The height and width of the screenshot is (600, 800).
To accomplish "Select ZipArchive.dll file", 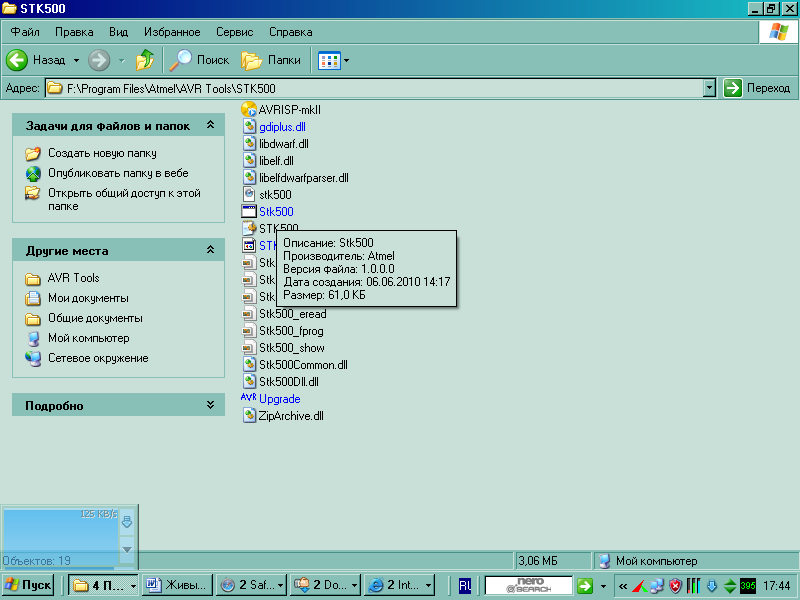I will point(291,416).
